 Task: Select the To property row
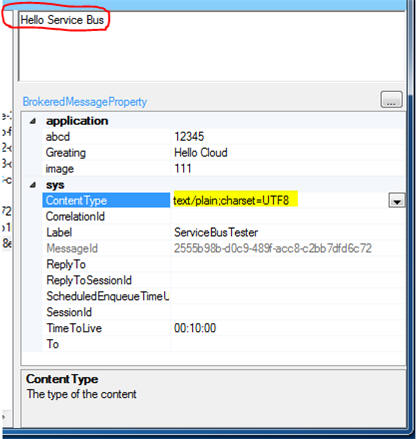click(224, 344)
